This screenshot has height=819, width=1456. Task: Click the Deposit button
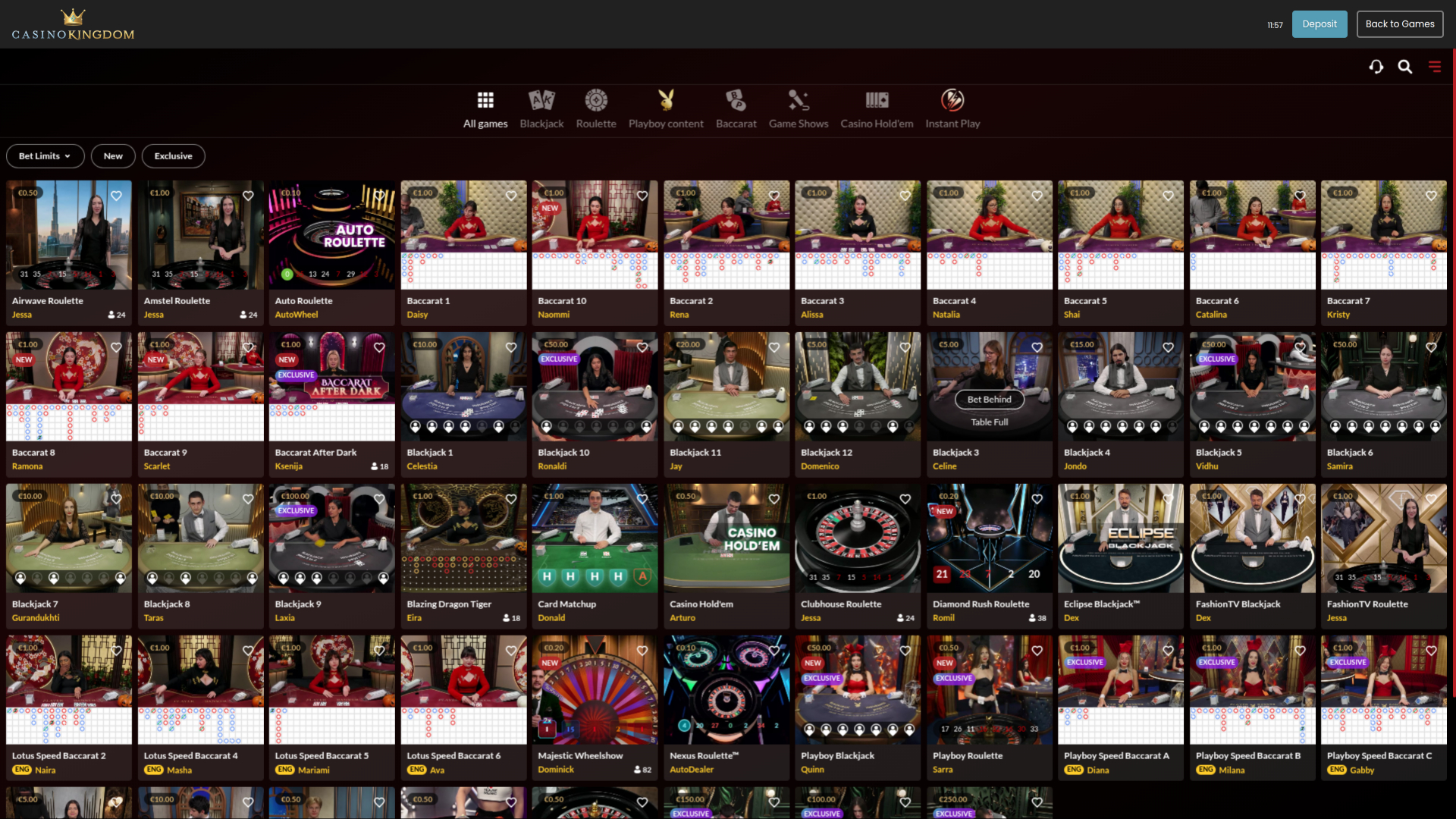coord(1319,24)
